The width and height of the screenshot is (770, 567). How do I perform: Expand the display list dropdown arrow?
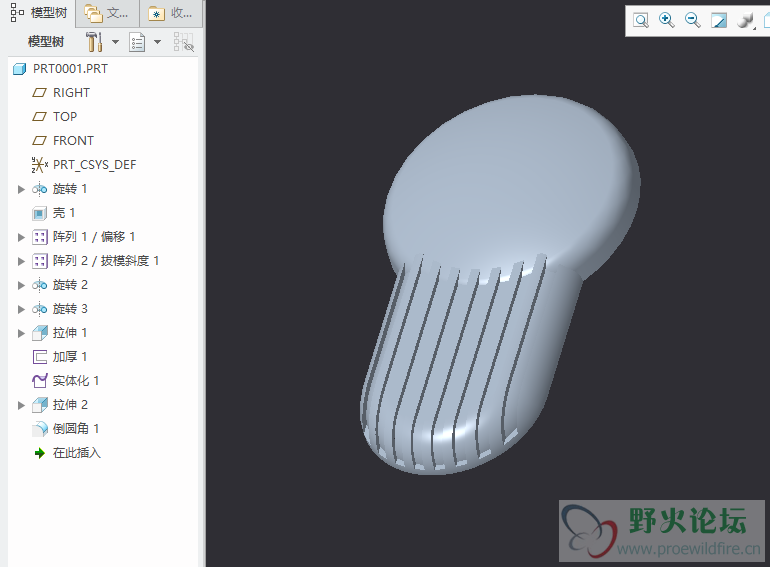click(x=158, y=42)
